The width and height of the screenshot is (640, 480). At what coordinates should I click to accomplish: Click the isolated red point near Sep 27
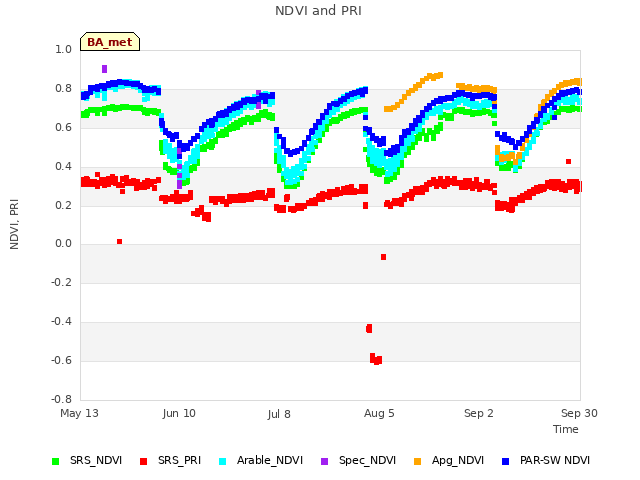569,162
